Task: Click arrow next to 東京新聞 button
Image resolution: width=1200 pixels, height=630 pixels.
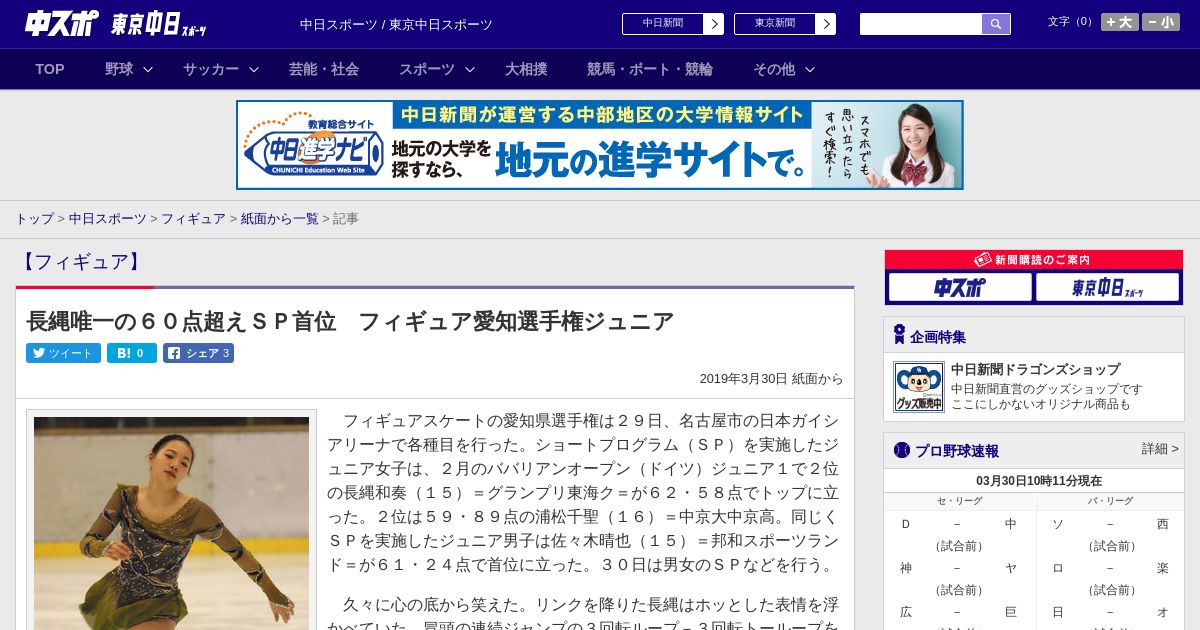Action: point(825,24)
